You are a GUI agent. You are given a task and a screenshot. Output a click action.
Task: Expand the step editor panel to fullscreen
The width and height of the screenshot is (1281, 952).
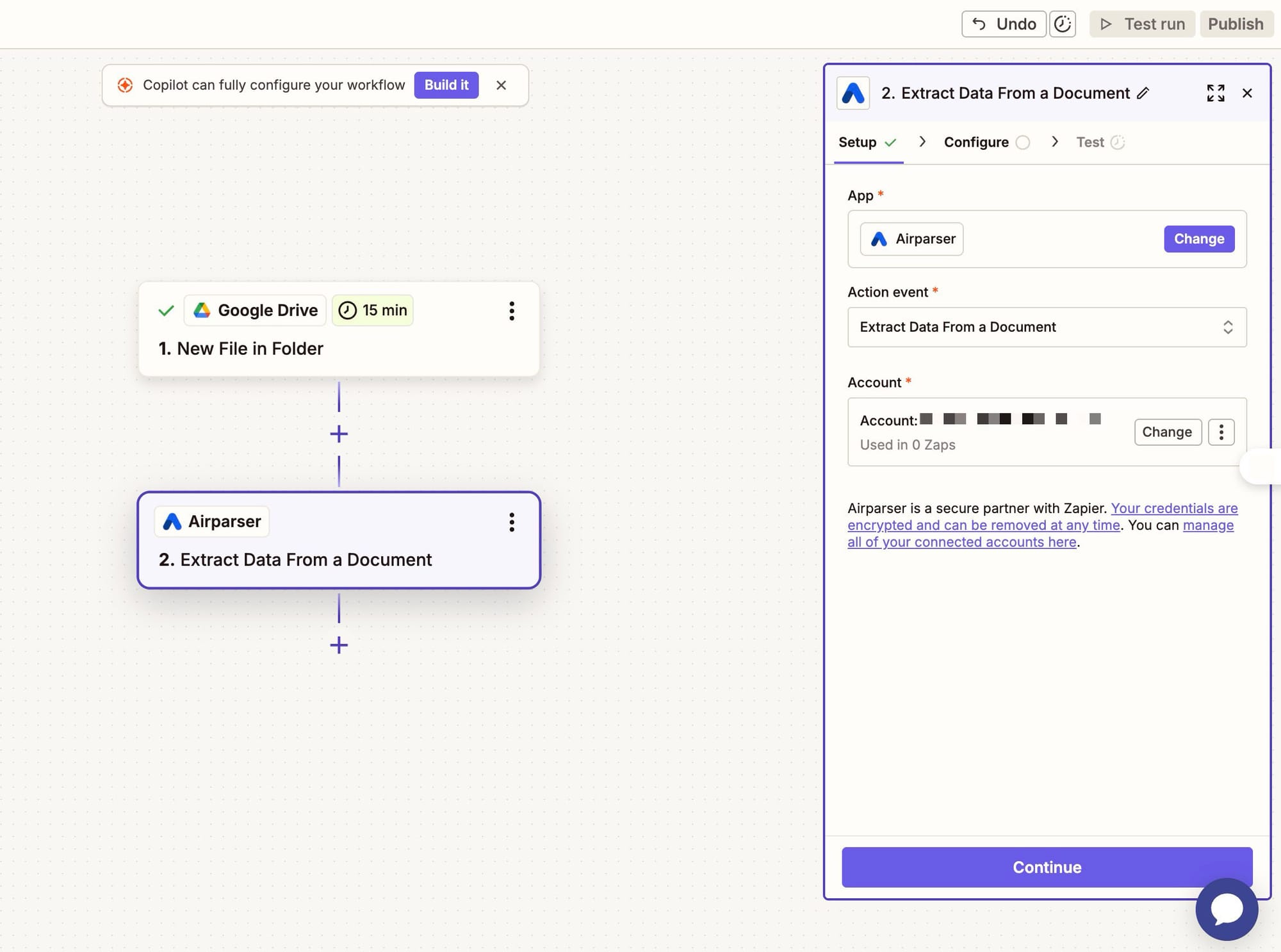click(1215, 94)
